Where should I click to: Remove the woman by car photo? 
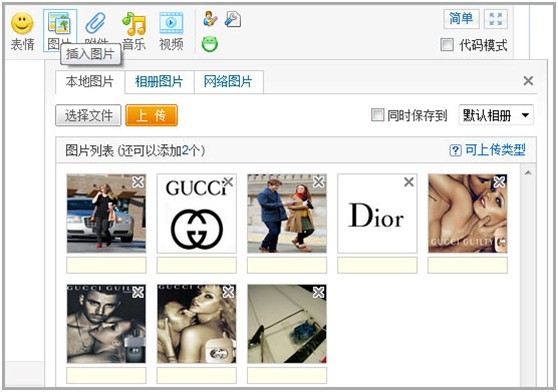click(138, 182)
